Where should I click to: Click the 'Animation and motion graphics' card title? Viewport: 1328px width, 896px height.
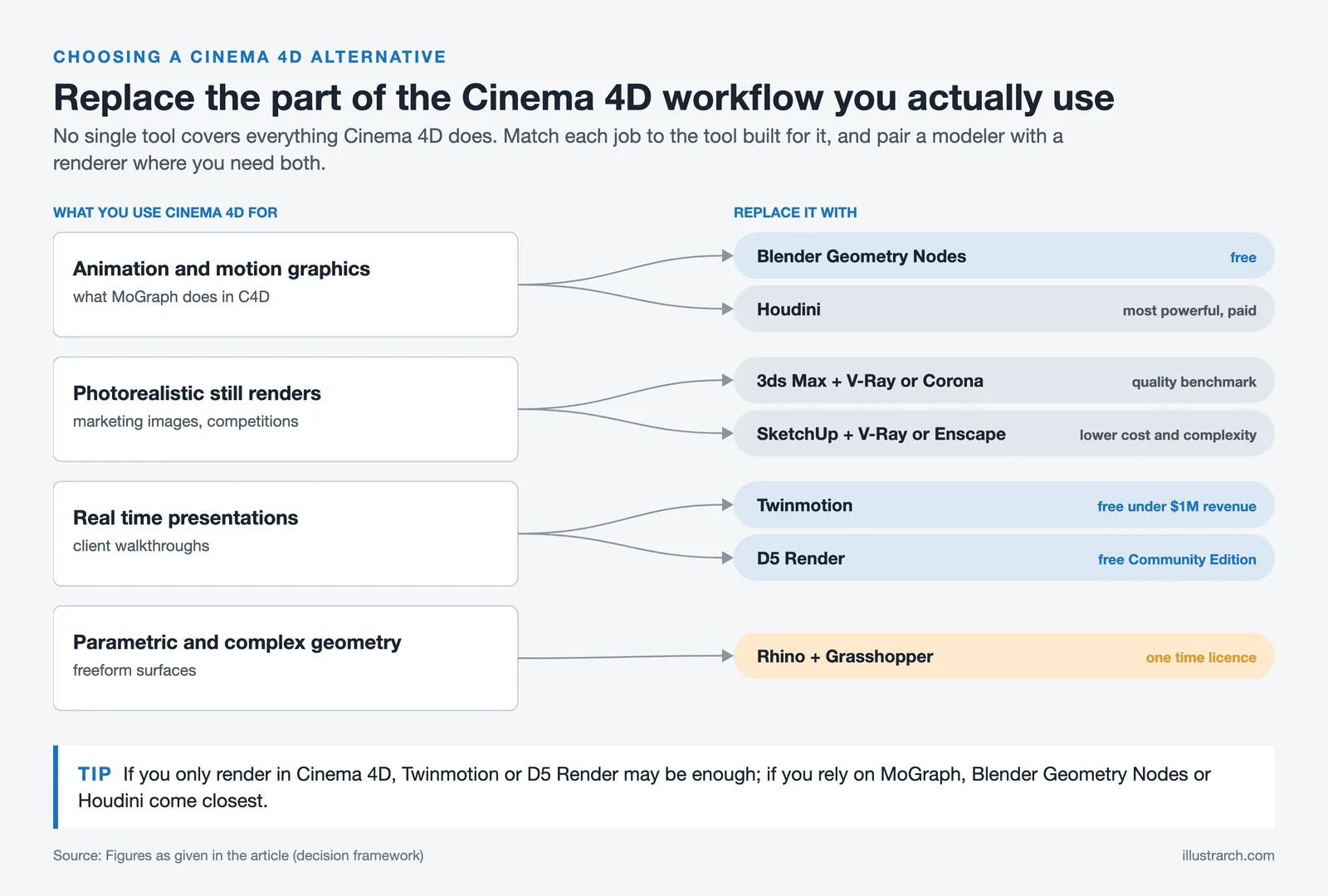tap(222, 269)
